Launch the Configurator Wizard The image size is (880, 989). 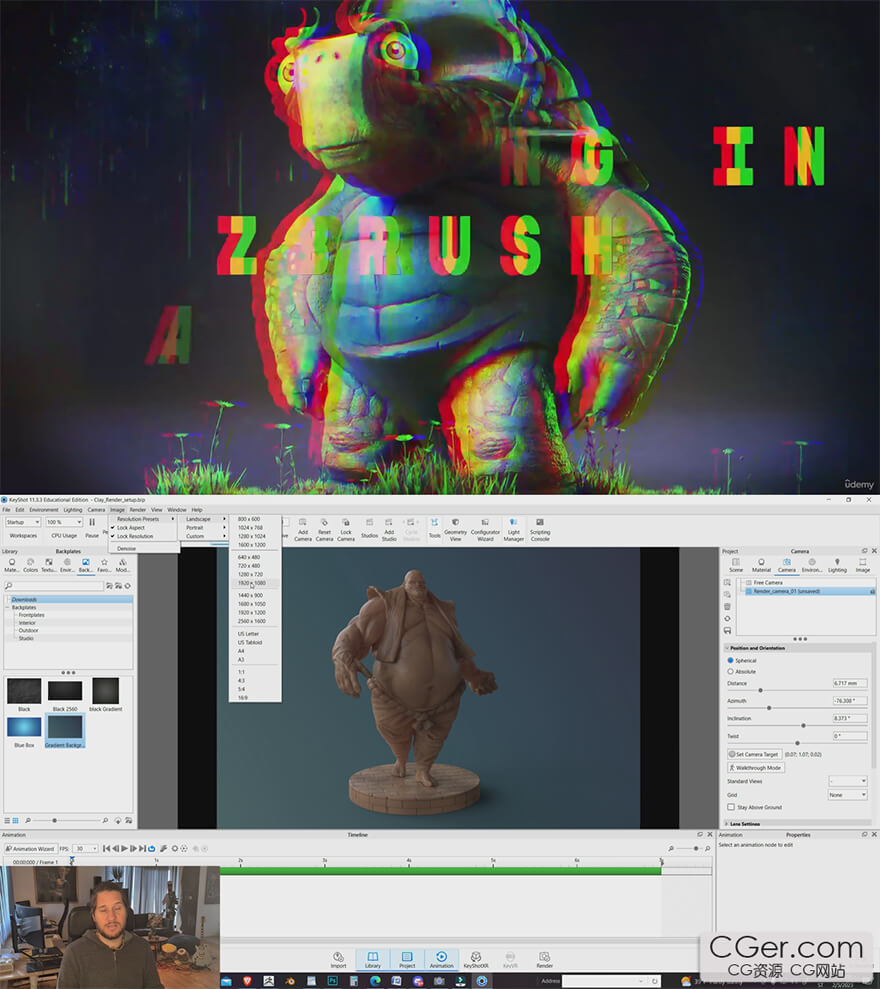[485, 529]
